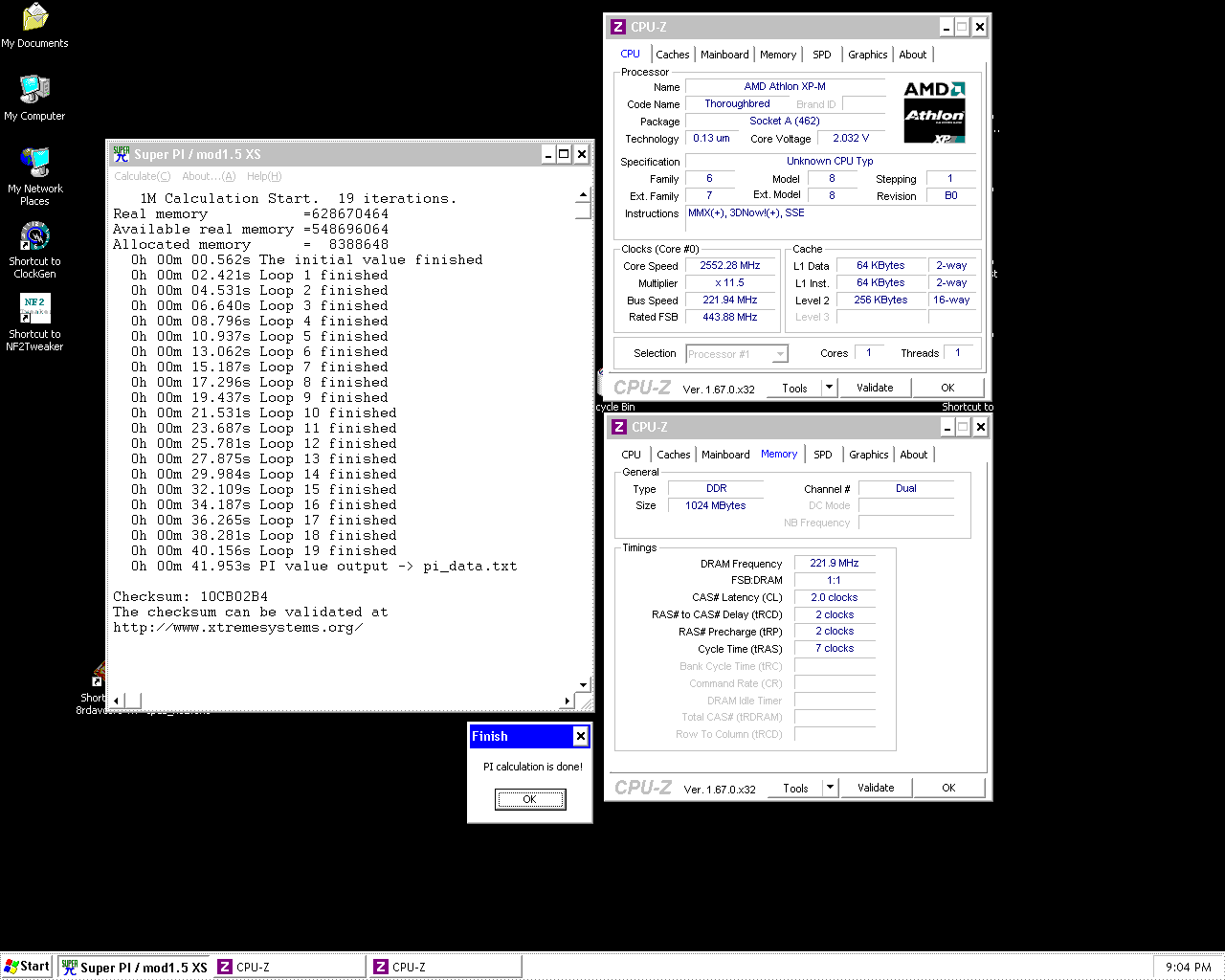Launch the Shortcut to NF2Tweaker icon
This screenshot has height=980, width=1225.
coord(34,323)
